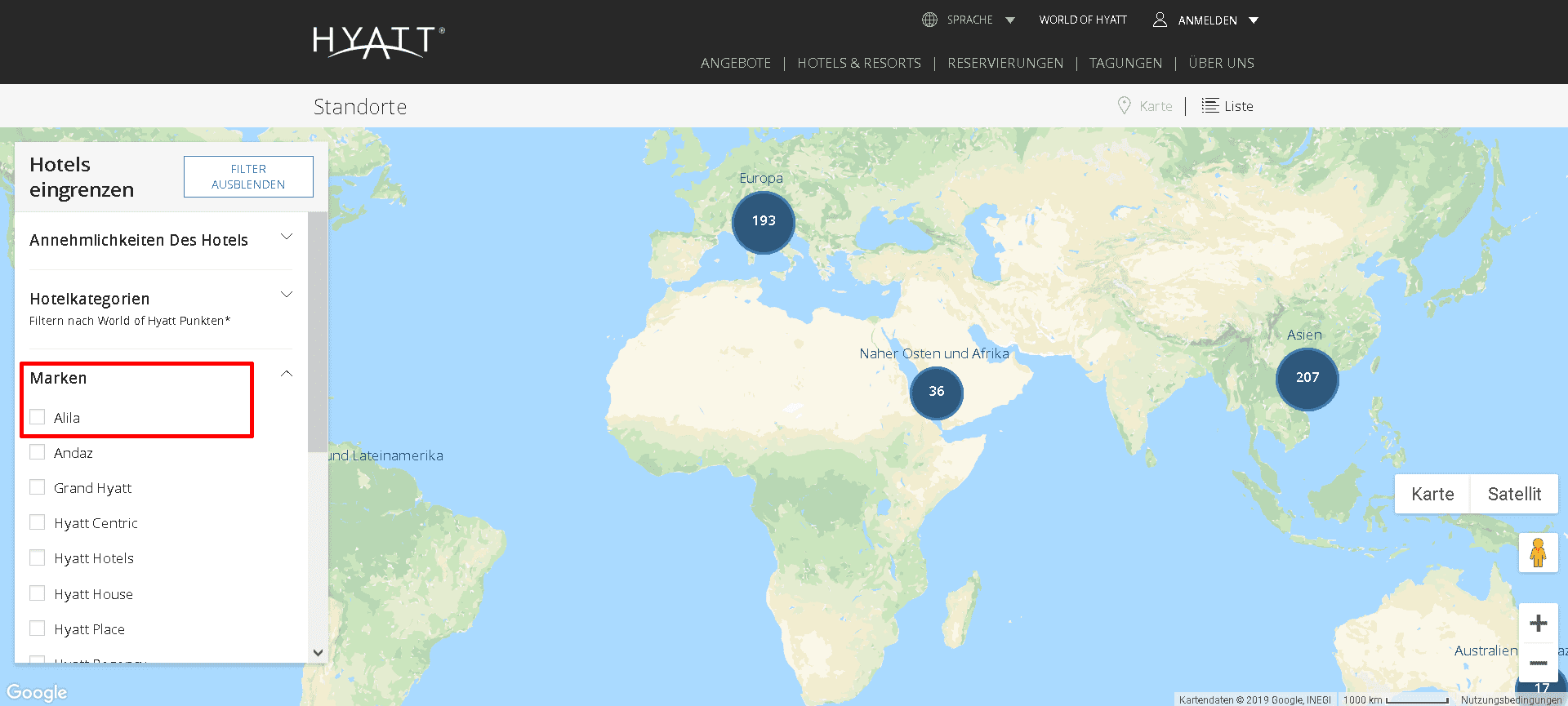1568x706 pixels.
Task: Expand the Hotelkategorien filter section
Action: 286,295
